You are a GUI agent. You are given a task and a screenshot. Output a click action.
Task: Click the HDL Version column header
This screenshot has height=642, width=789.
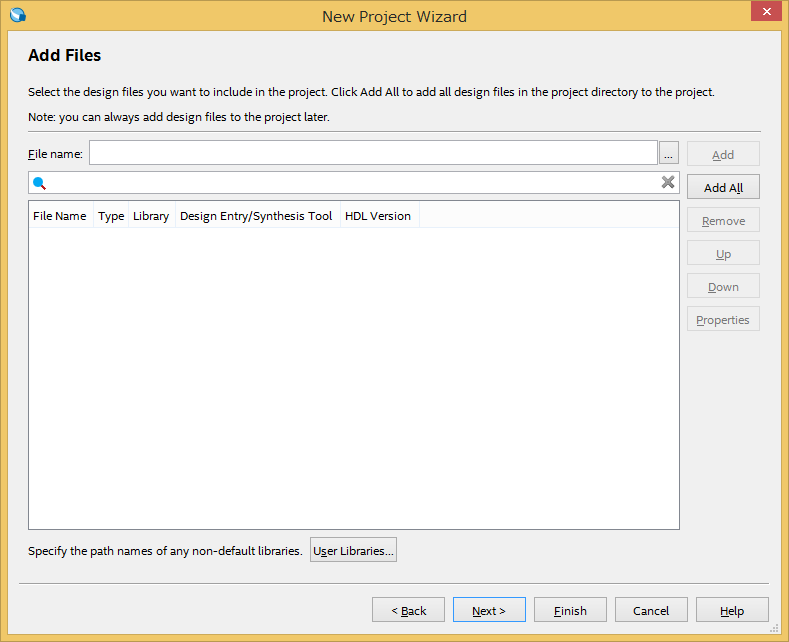pos(379,215)
